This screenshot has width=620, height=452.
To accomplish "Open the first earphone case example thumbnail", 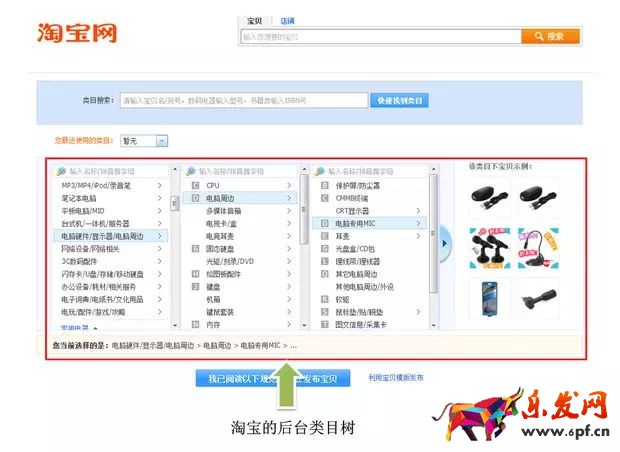I will [x=486, y=197].
